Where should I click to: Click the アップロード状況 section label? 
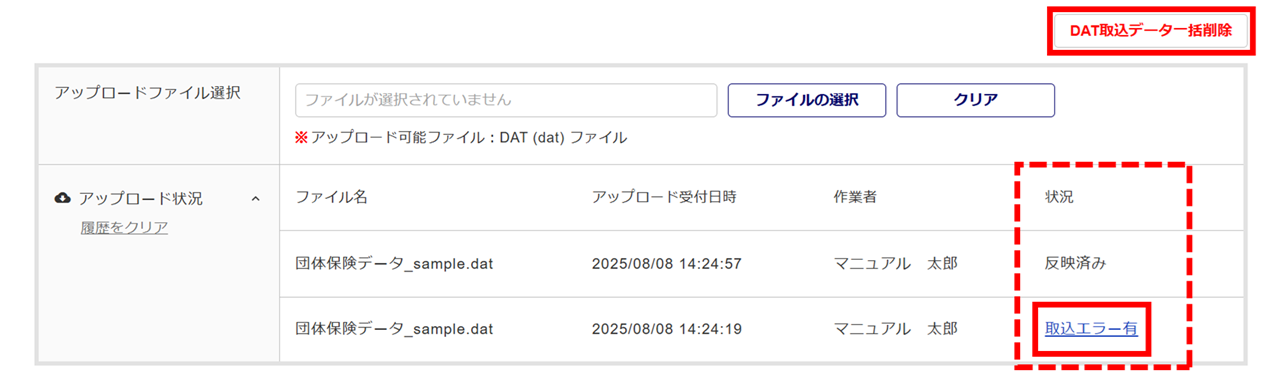(x=141, y=198)
